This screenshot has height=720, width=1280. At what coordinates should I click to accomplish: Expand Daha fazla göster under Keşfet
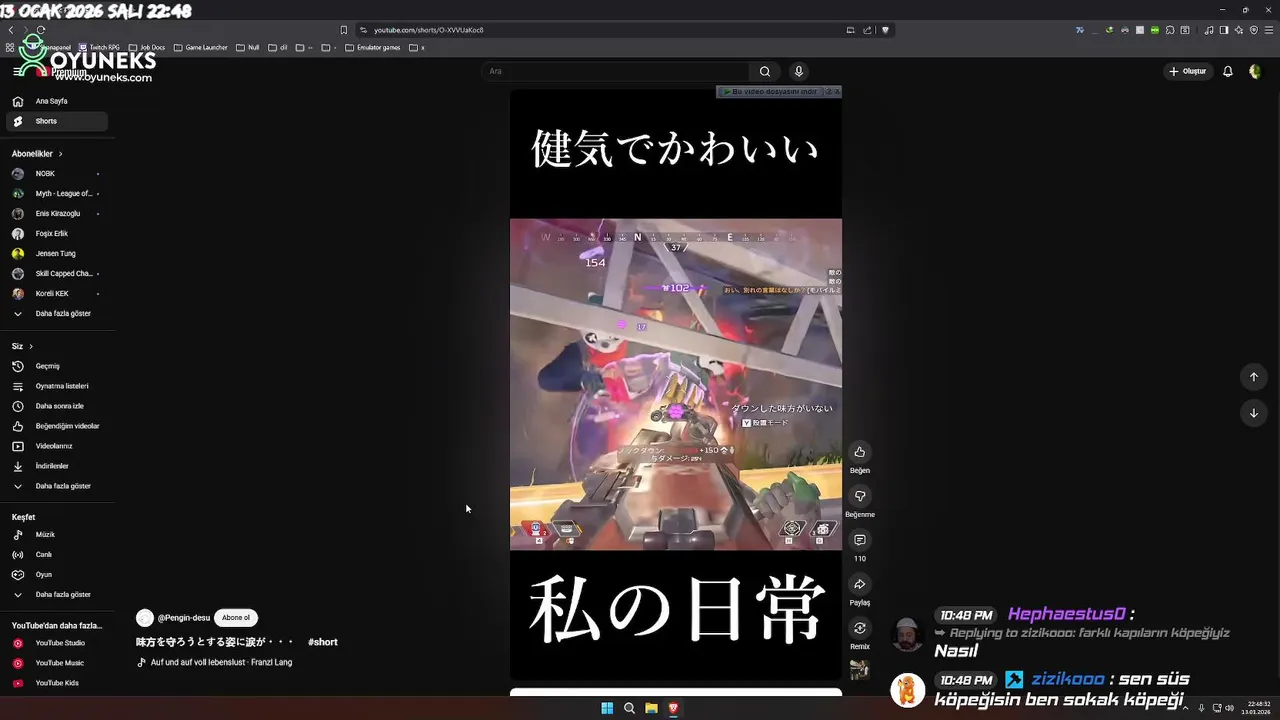point(57,594)
